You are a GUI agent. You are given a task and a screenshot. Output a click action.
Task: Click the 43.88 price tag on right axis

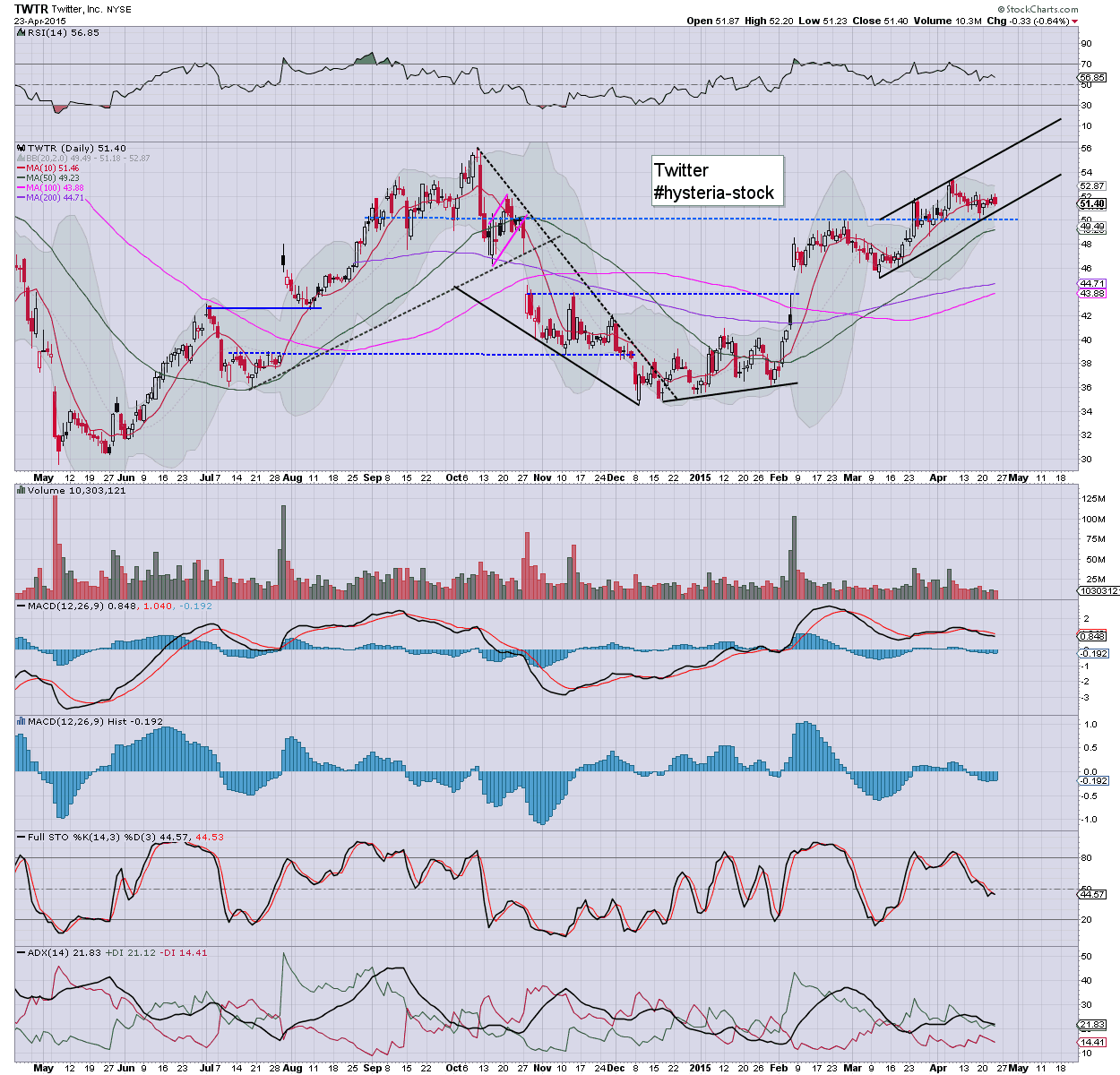tap(1091, 293)
